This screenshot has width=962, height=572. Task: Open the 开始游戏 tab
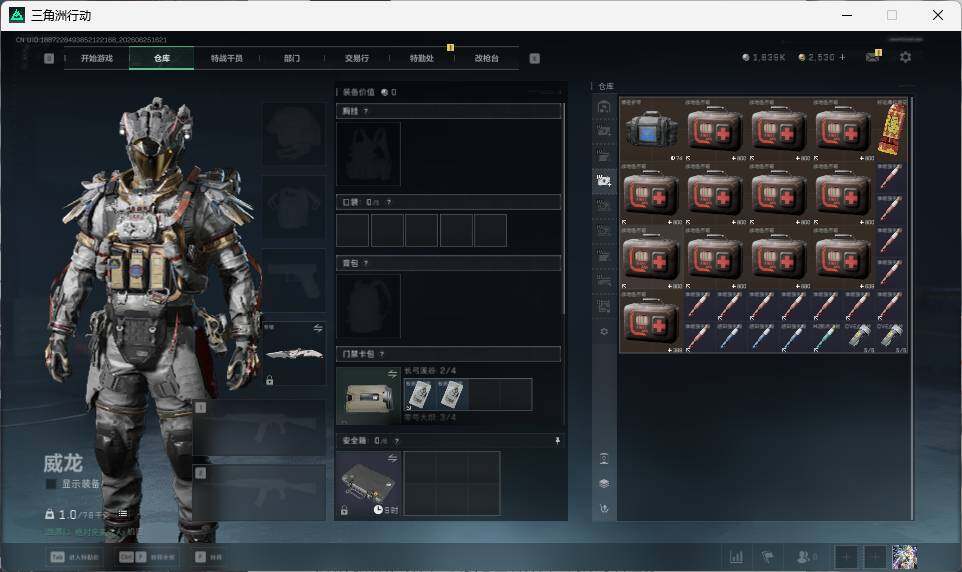click(x=96, y=58)
